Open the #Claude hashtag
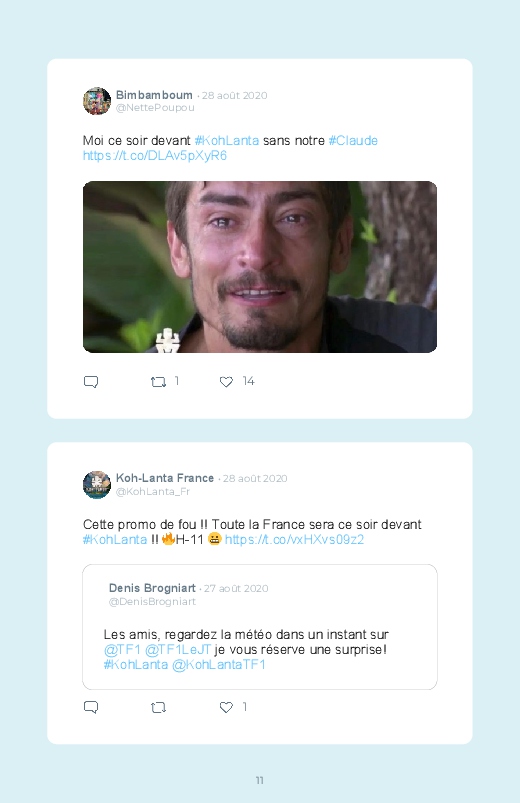 [x=353, y=141]
